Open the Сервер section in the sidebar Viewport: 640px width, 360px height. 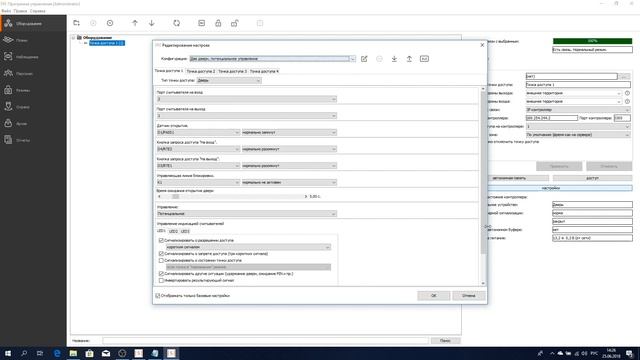coord(33,107)
